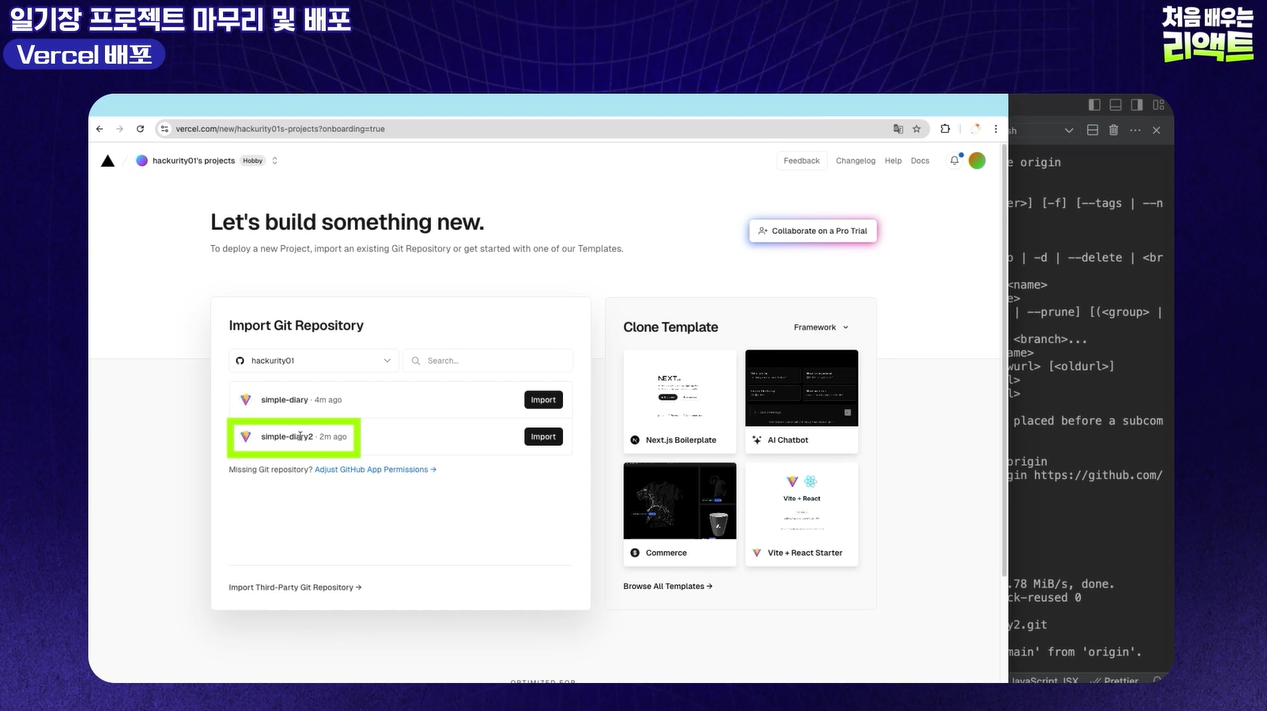Click the repository search field
Image resolution: width=1267 pixels, height=711 pixels.
(x=488, y=360)
